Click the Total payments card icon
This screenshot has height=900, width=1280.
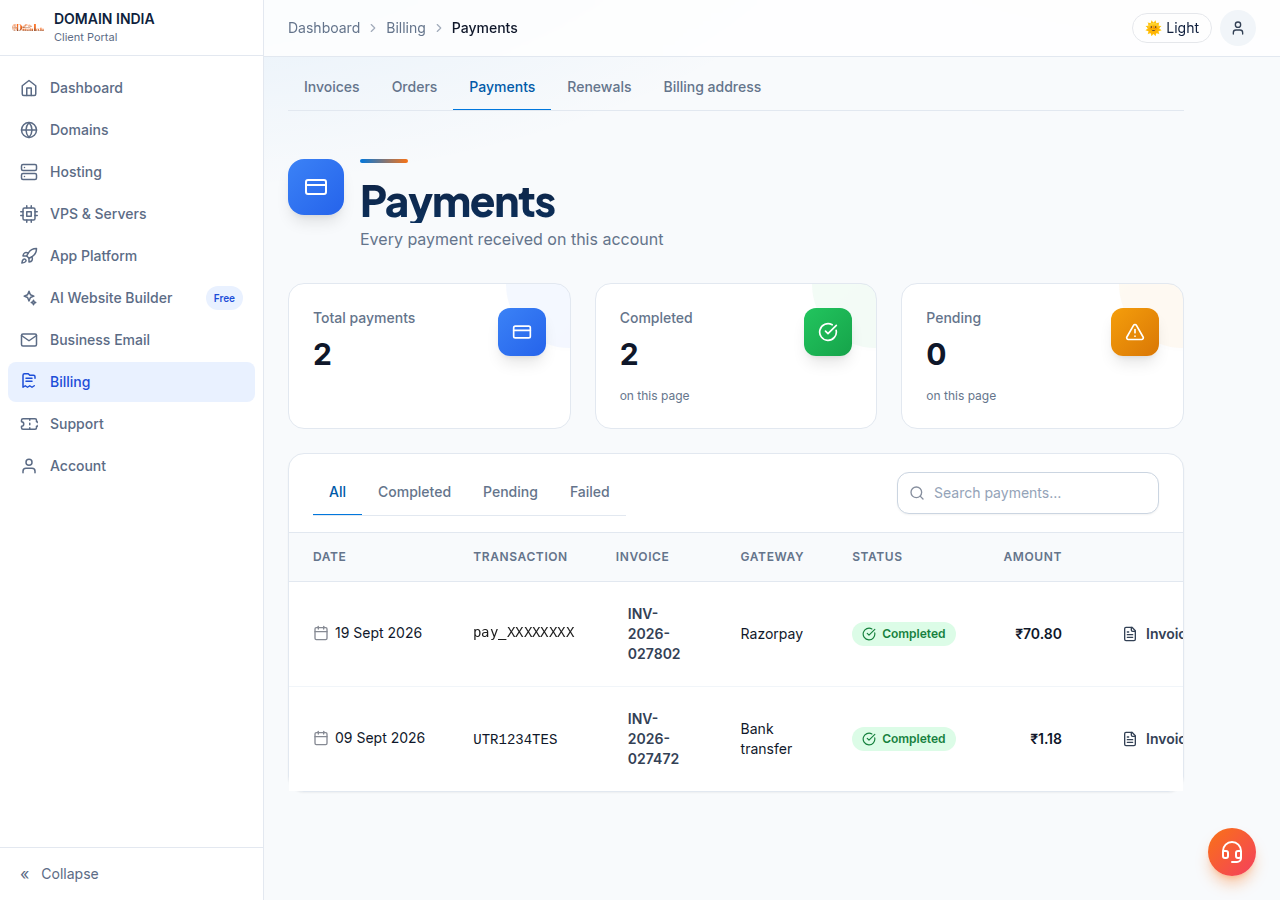522,332
